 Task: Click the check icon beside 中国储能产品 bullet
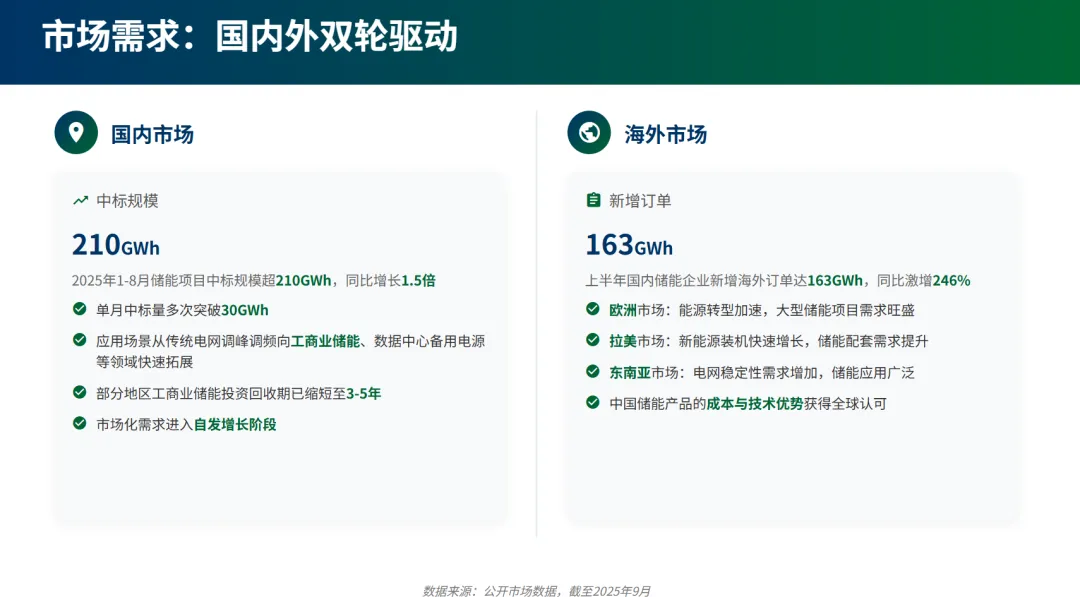[x=593, y=403]
